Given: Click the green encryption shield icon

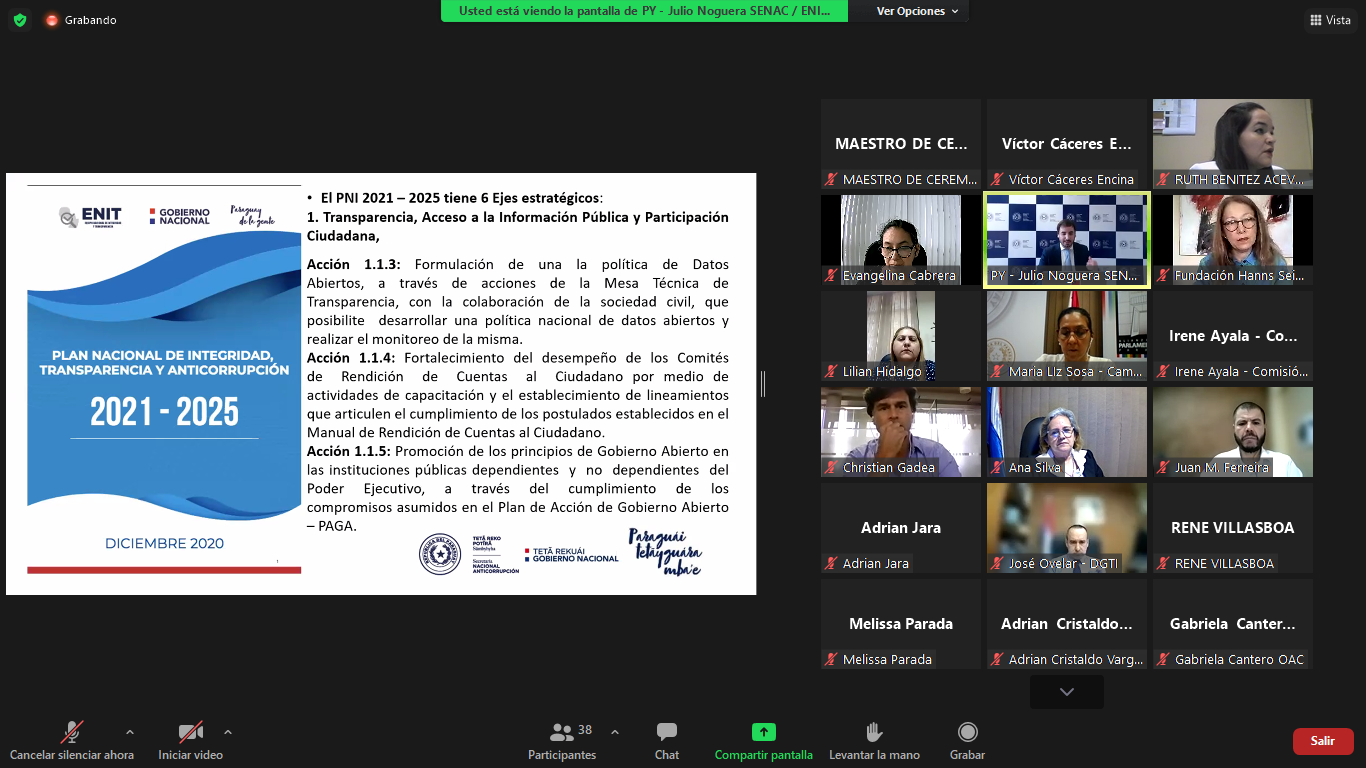Looking at the screenshot, I should click(20, 20).
